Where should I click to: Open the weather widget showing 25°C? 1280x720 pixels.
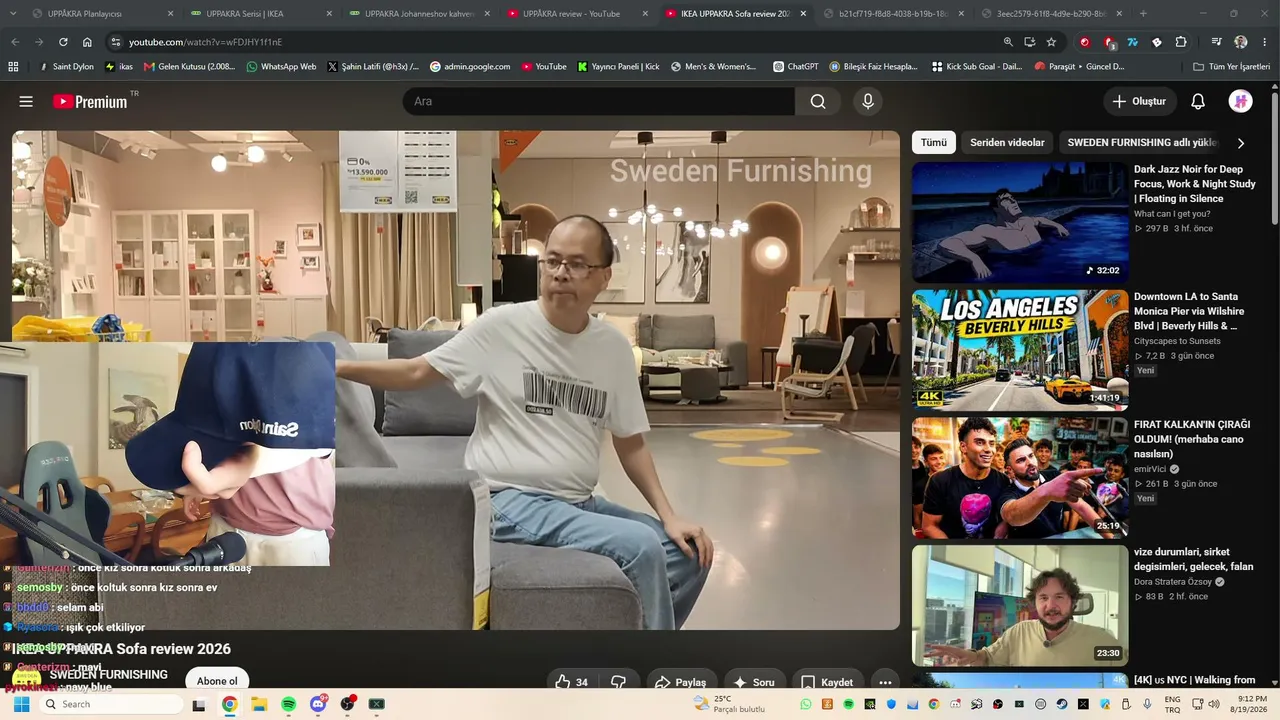(728, 704)
